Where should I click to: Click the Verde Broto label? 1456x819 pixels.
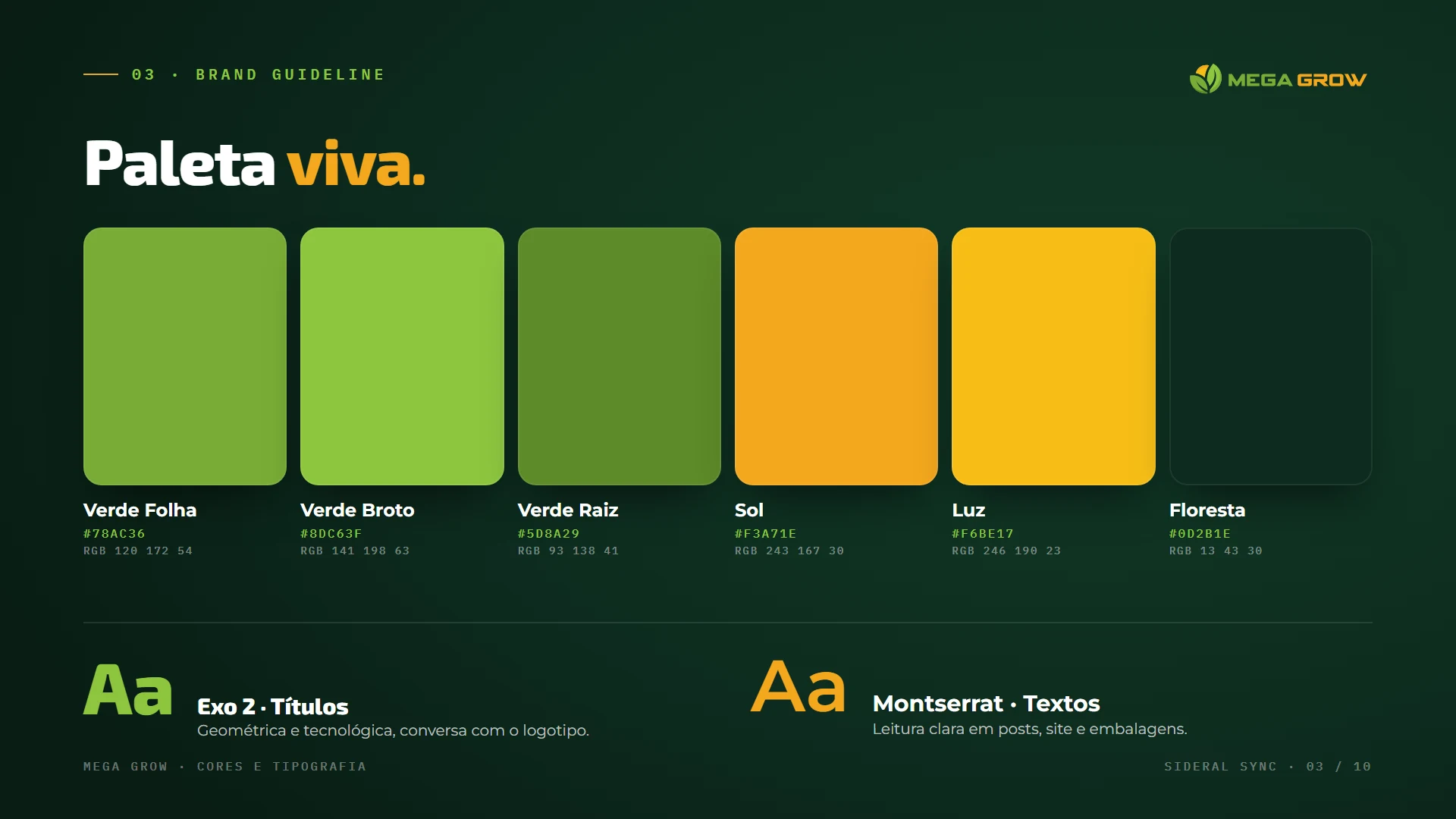click(x=357, y=510)
